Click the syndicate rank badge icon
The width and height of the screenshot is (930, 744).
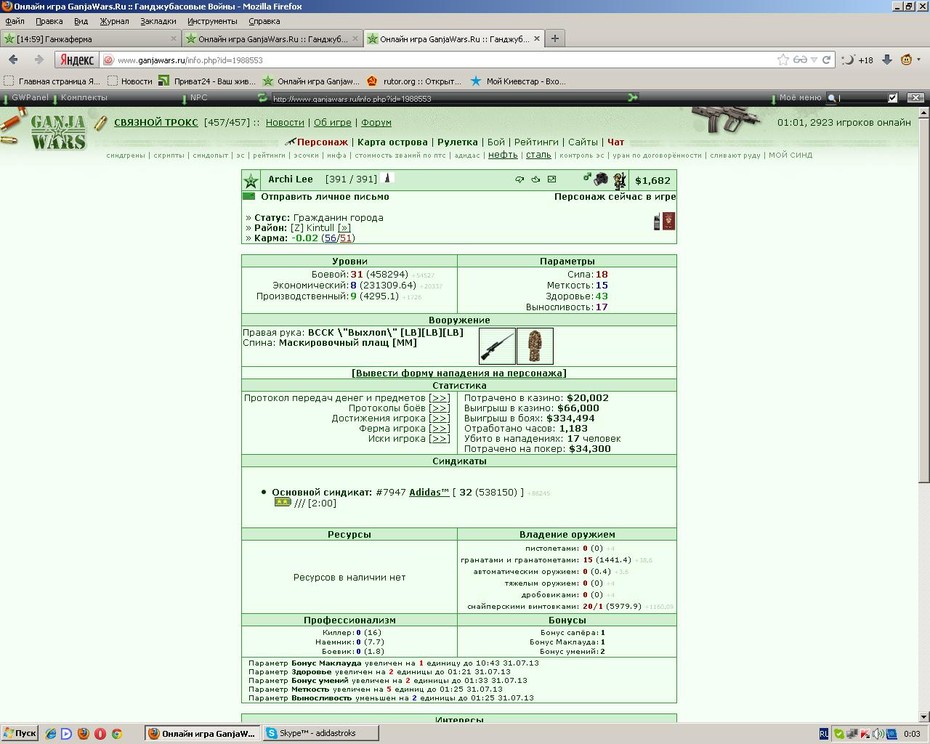click(x=282, y=503)
